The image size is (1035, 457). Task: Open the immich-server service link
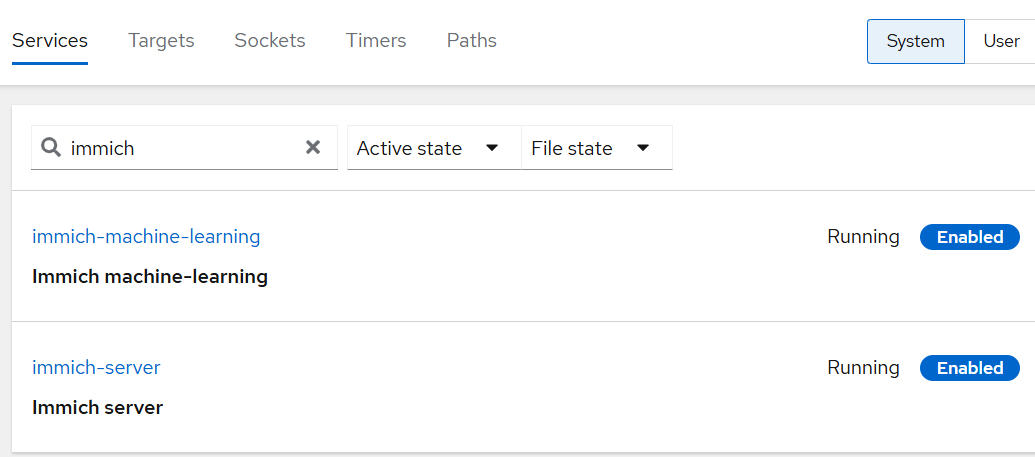[96, 368]
